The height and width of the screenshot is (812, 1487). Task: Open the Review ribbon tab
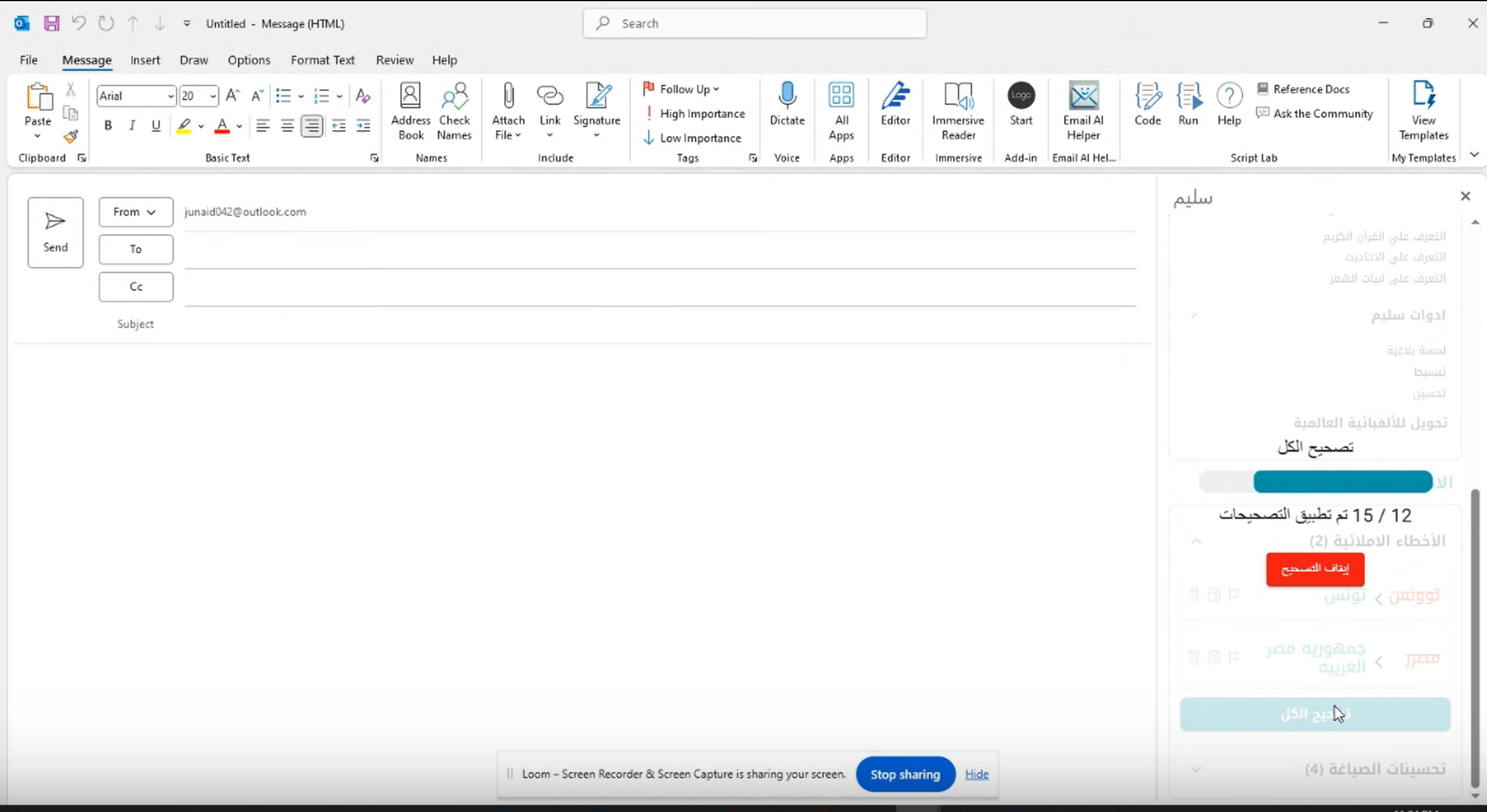coord(394,60)
